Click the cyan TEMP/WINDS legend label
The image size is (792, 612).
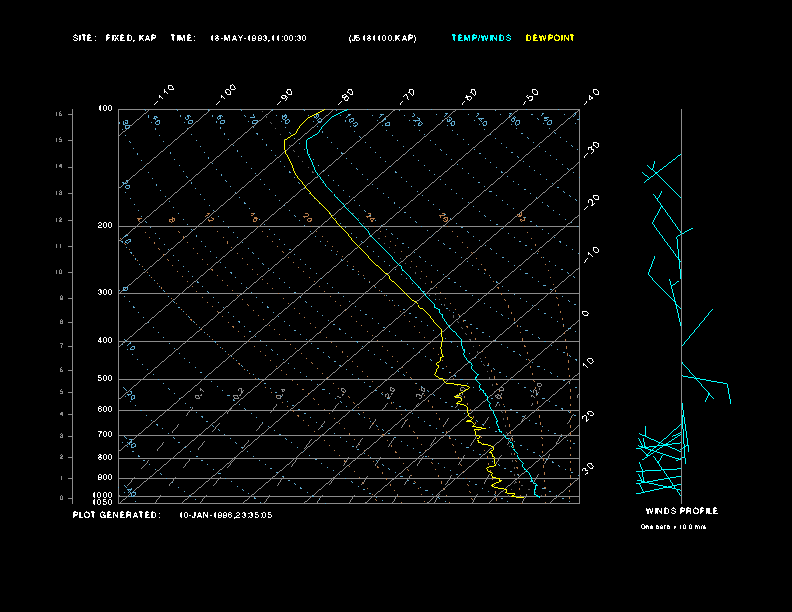pos(481,38)
